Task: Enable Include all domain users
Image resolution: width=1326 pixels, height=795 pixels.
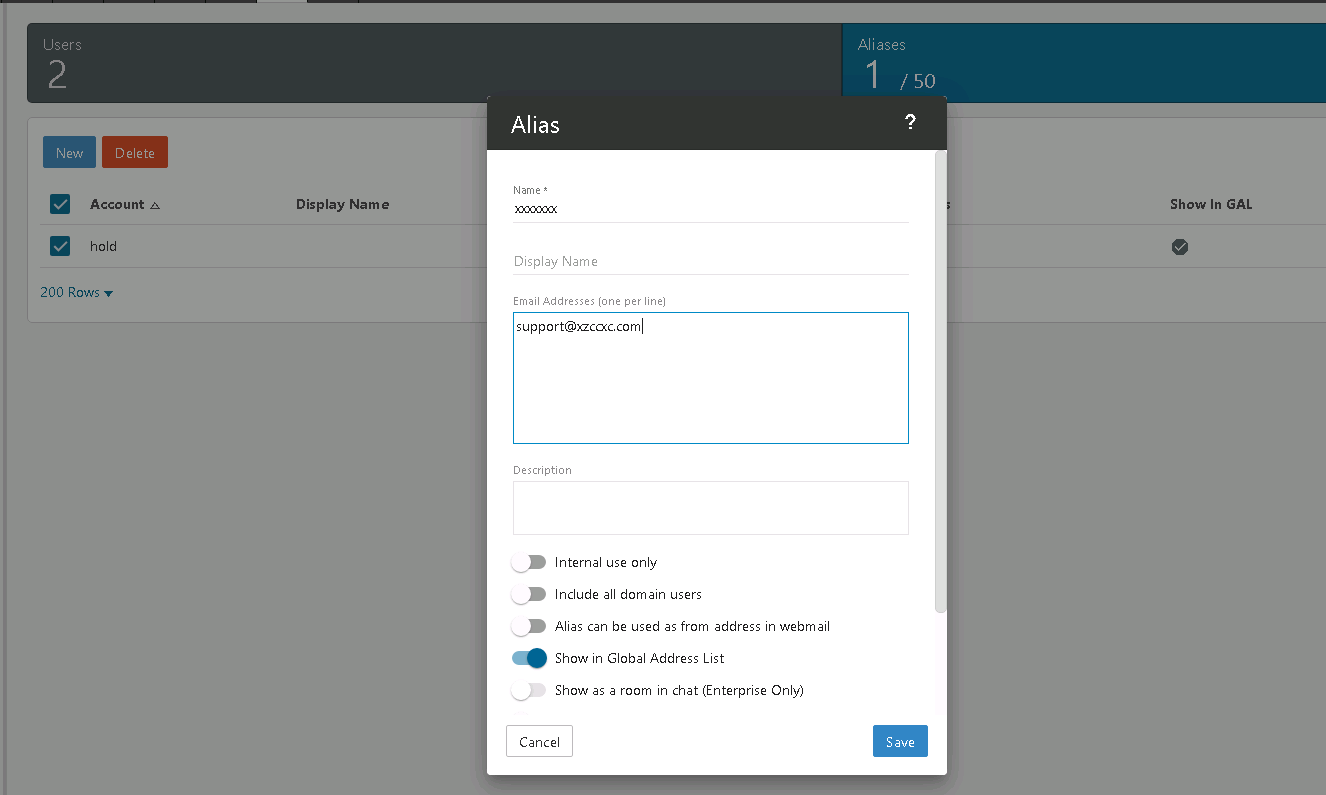Action: (x=528, y=595)
